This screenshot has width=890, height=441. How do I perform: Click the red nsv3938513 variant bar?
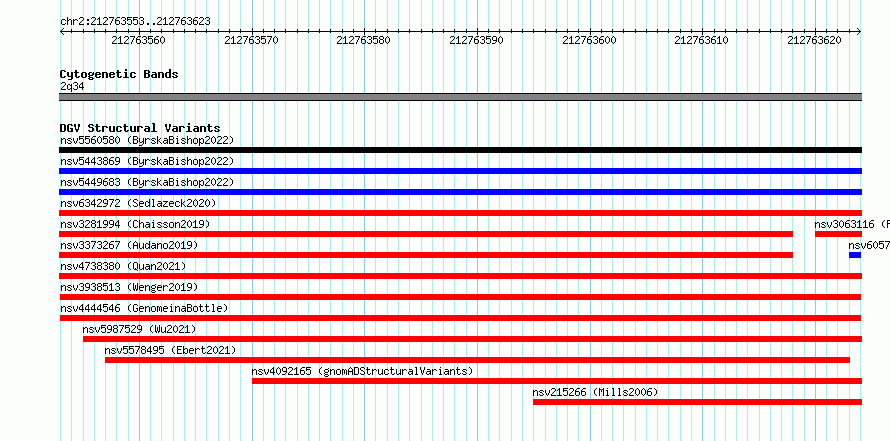(460, 297)
